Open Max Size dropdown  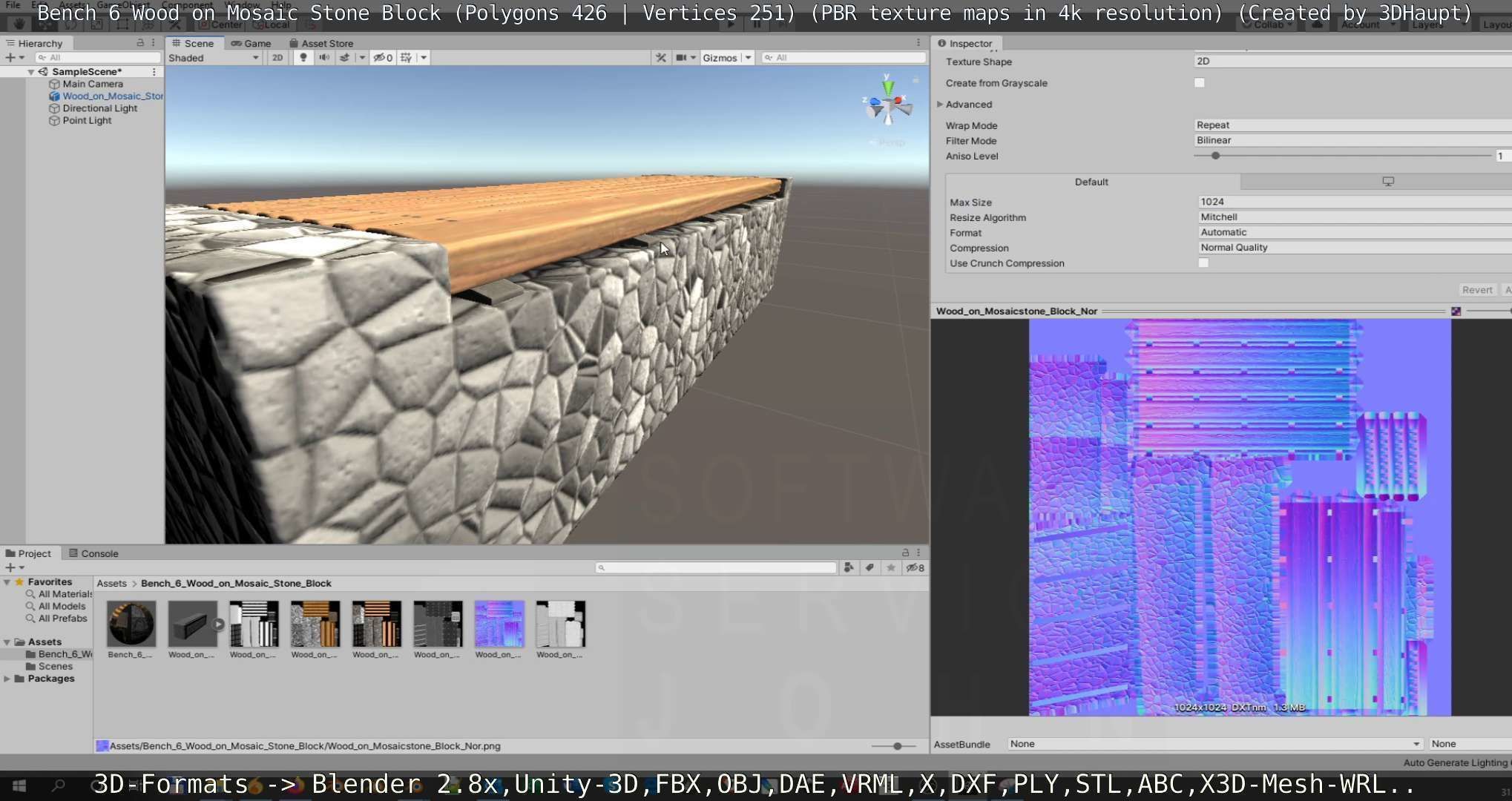(1355, 202)
